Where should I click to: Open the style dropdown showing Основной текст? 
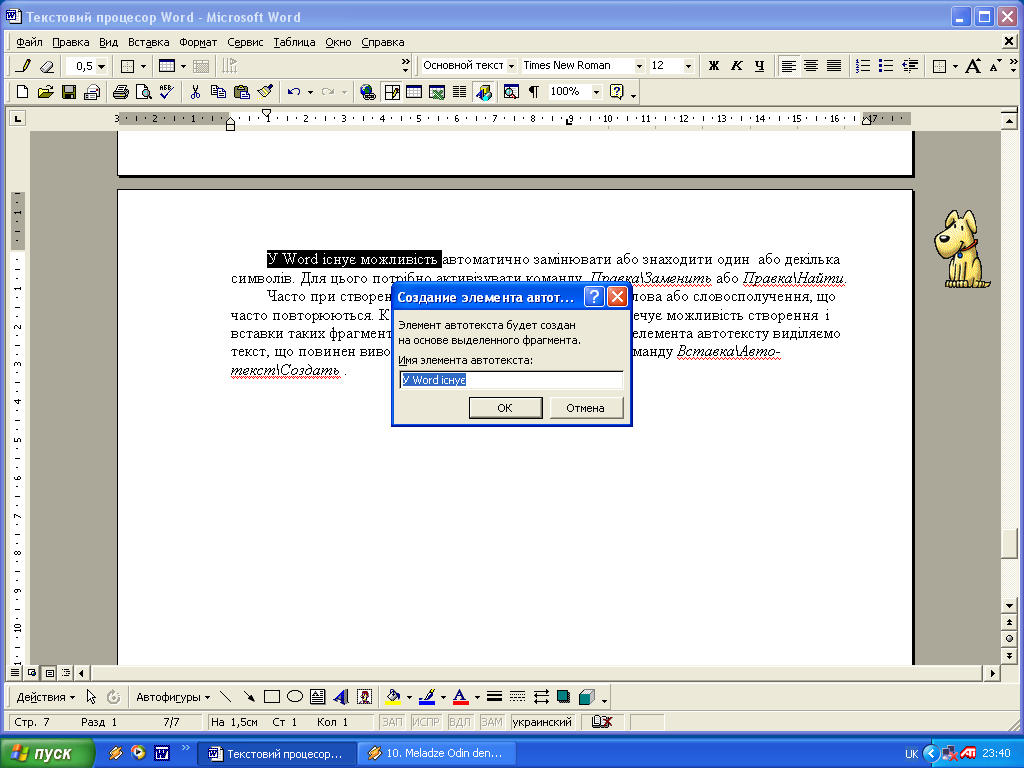(x=511, y=66)
